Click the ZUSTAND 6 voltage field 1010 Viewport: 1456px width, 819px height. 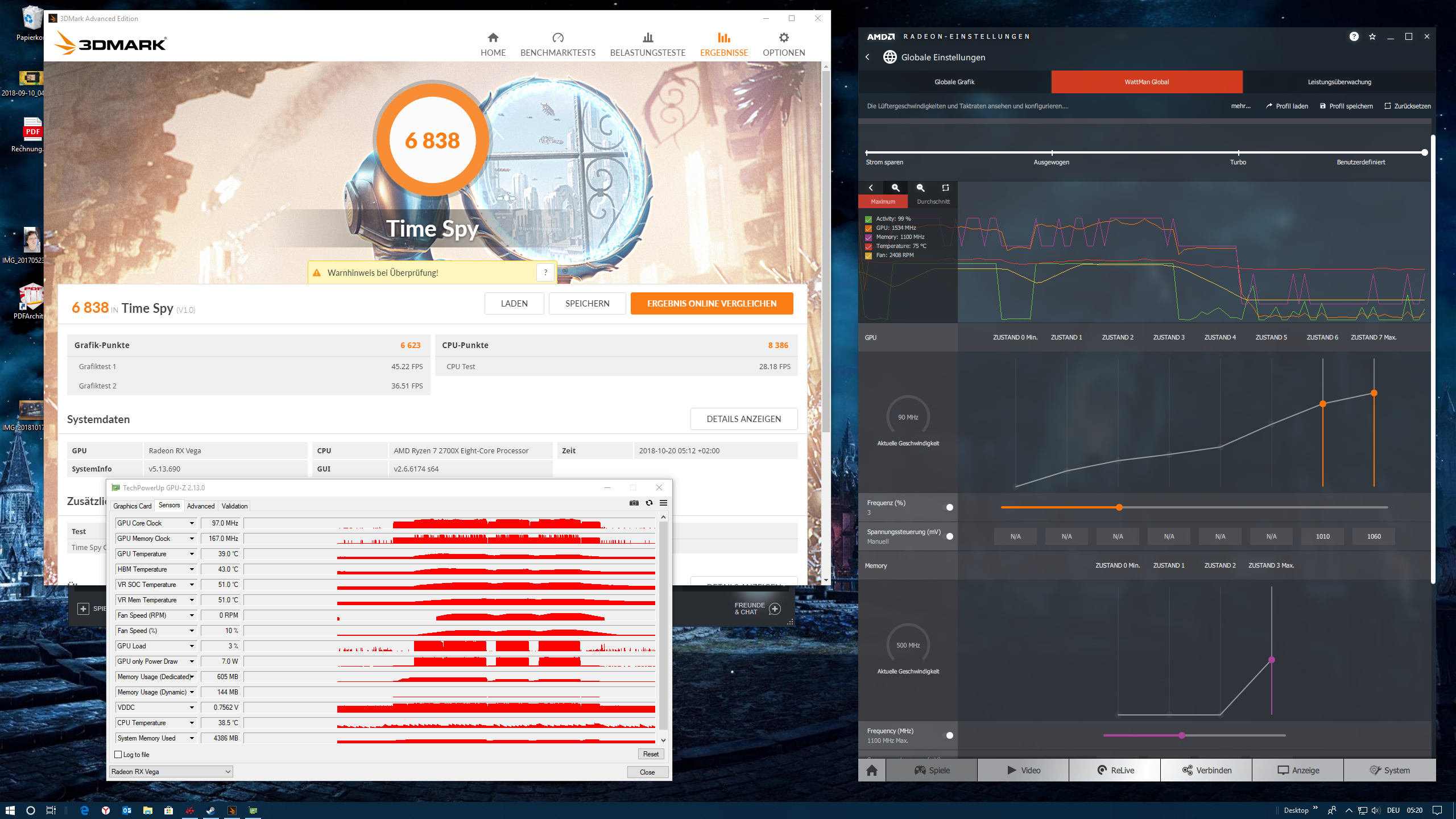(1322, 536)
